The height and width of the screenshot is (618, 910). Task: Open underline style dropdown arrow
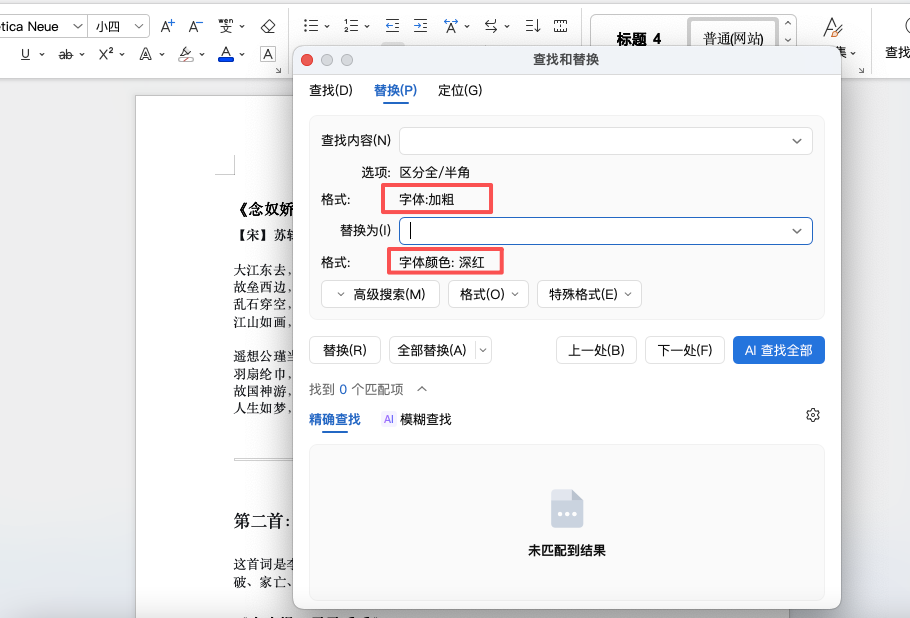pyautogui.click(x=42, y=55)
